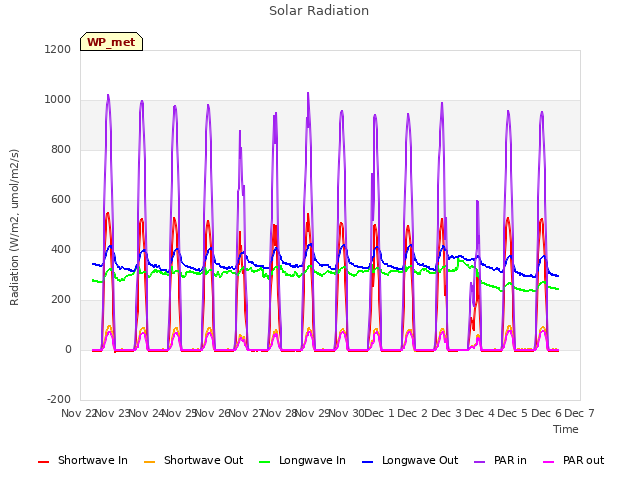This screenshot has height=480, width=640.
Task: Toggle the Longwave Out legend entry
Action: pos(410,460)
